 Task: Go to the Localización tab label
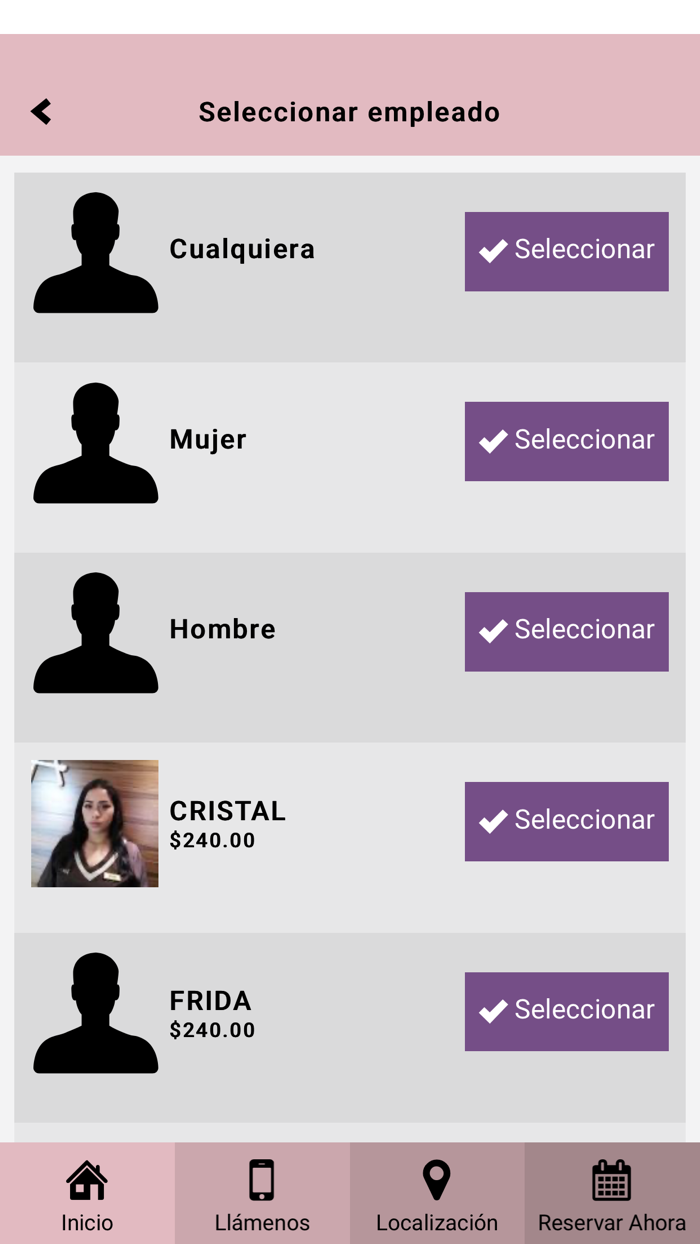click(x=436, y=1222)
